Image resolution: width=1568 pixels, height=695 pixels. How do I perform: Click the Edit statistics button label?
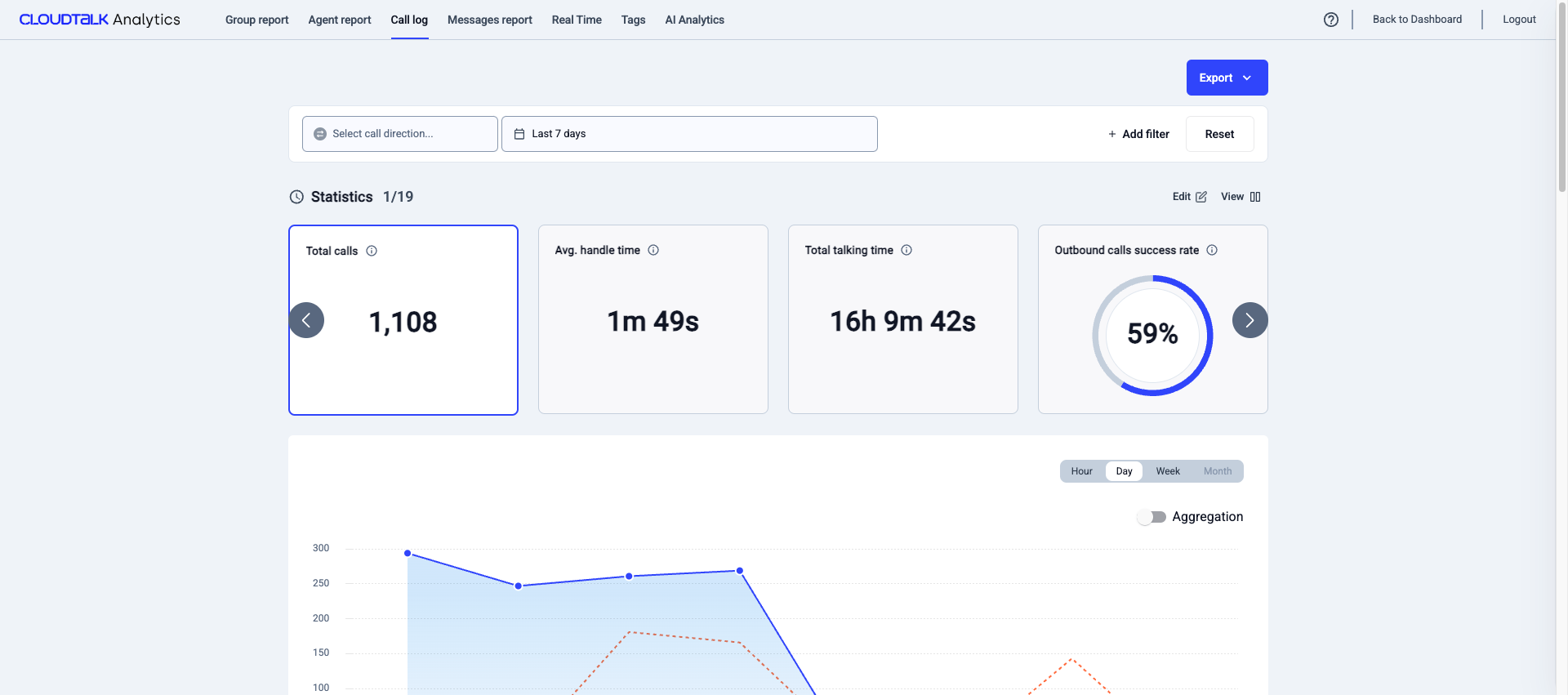tap(1182, 197)
